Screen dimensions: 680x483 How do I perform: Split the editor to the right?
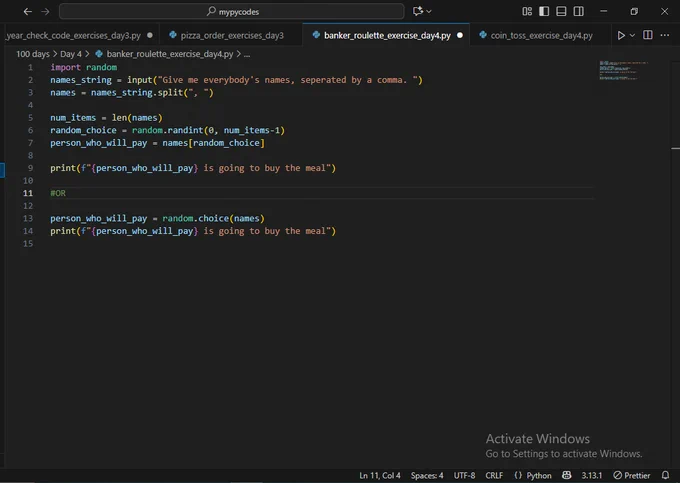click(x=647, y=35)
